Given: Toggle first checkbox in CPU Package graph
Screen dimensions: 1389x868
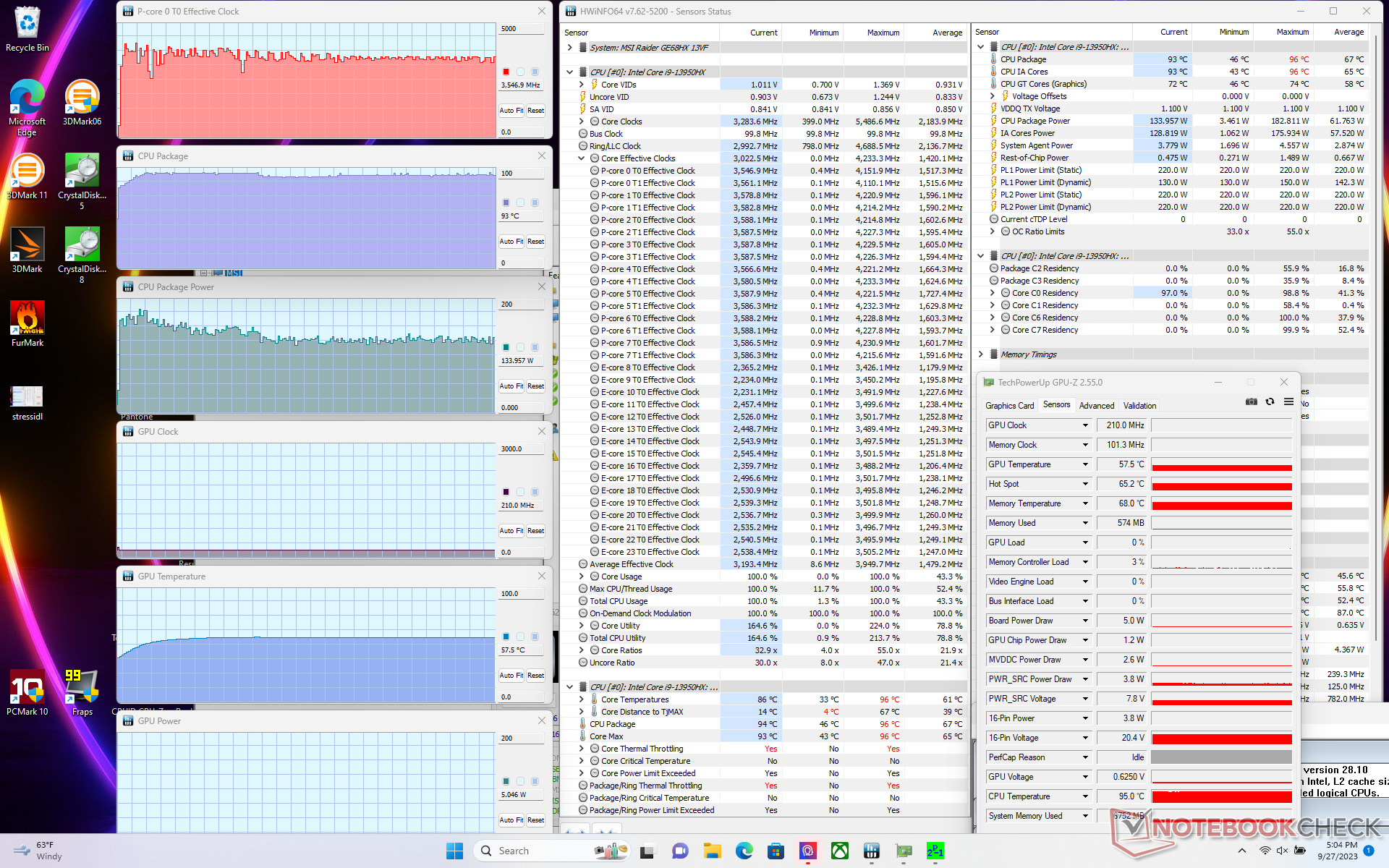Looking at the screenshot, I should [506, 203].
